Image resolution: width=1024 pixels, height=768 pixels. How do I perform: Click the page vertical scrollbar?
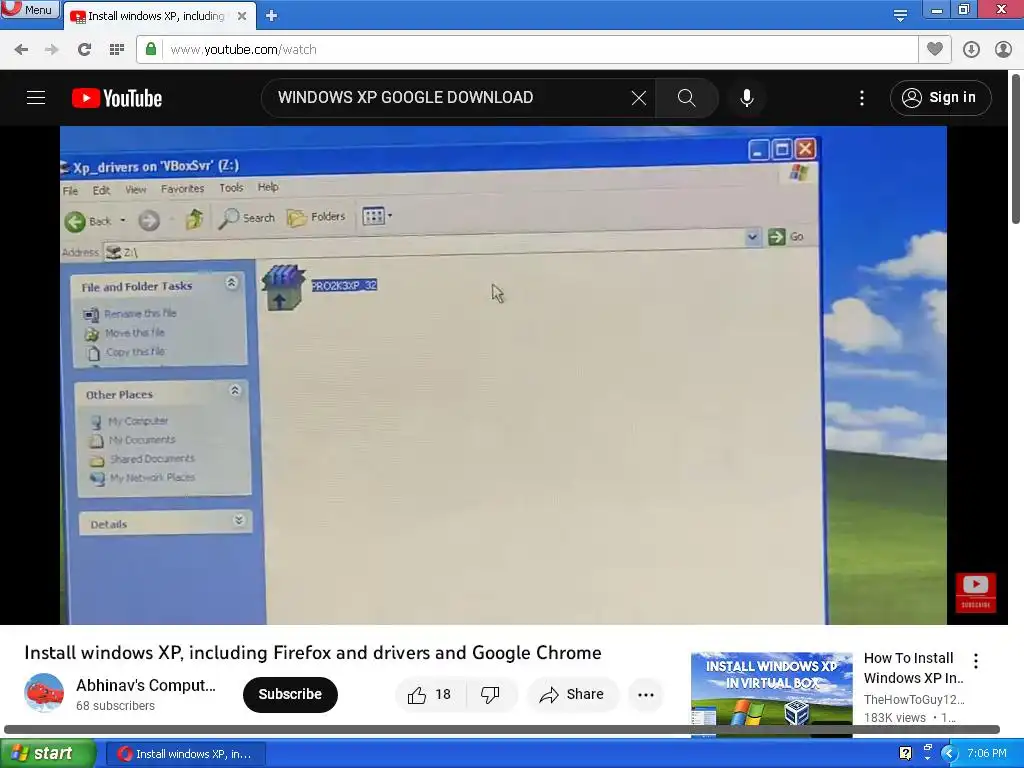click(x=1016, y=149)
